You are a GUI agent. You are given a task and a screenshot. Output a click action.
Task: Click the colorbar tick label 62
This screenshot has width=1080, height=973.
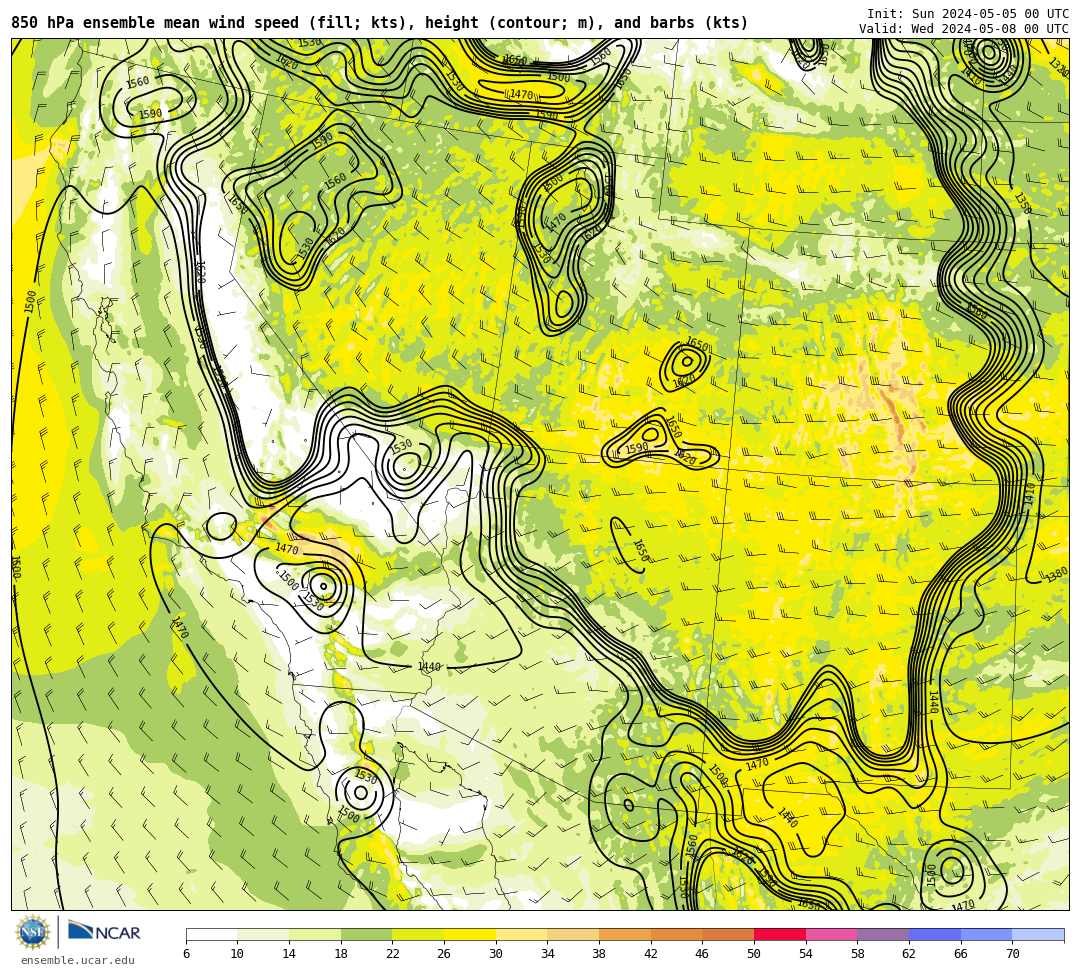point(909,954)
